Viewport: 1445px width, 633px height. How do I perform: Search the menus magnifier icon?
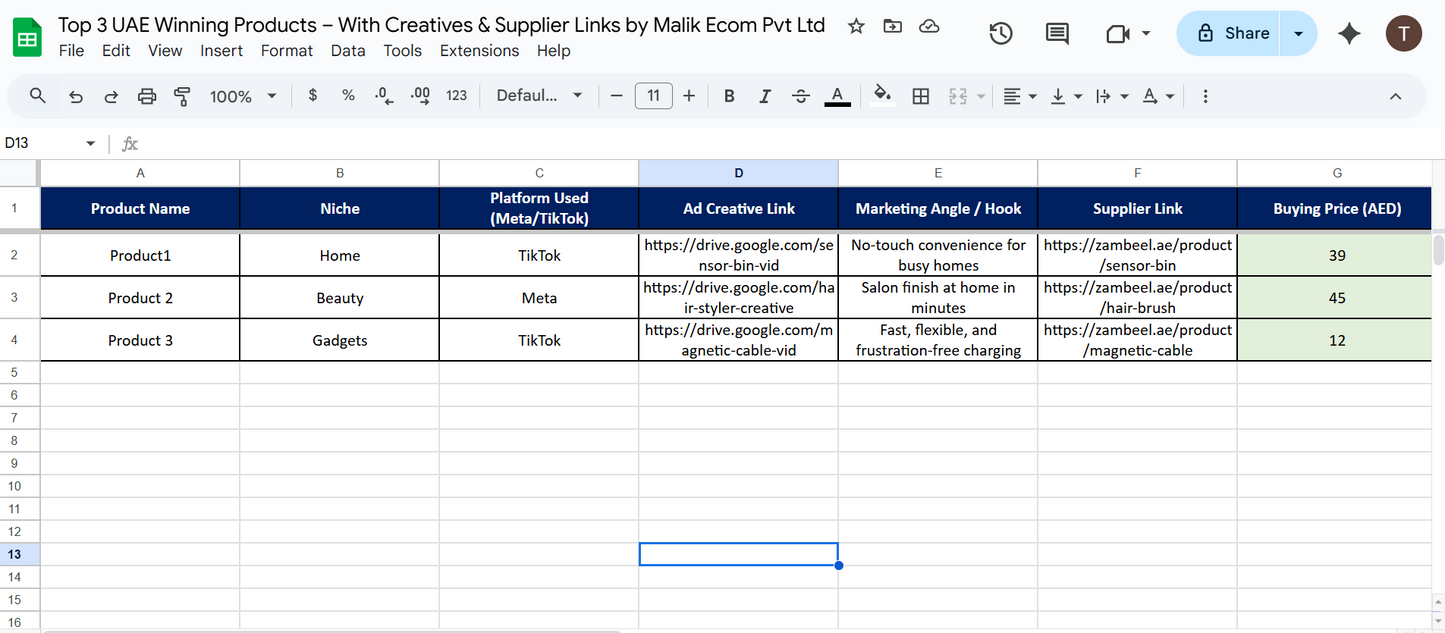point(38,96)
